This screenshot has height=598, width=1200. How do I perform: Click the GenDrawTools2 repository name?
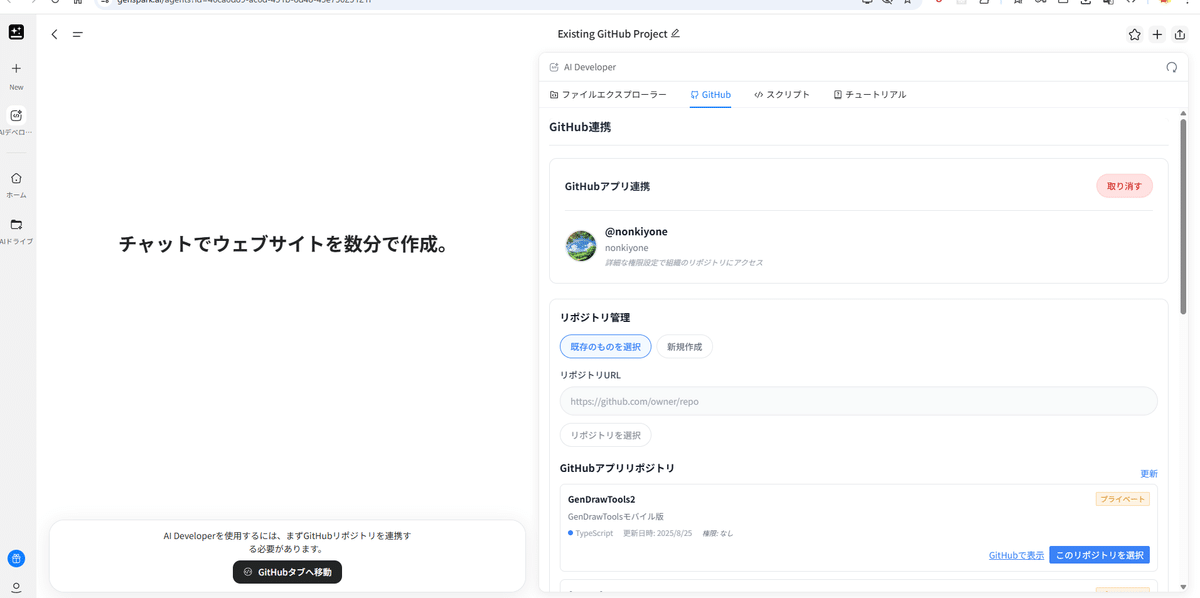pyautogui.click(x=602, y=499)
